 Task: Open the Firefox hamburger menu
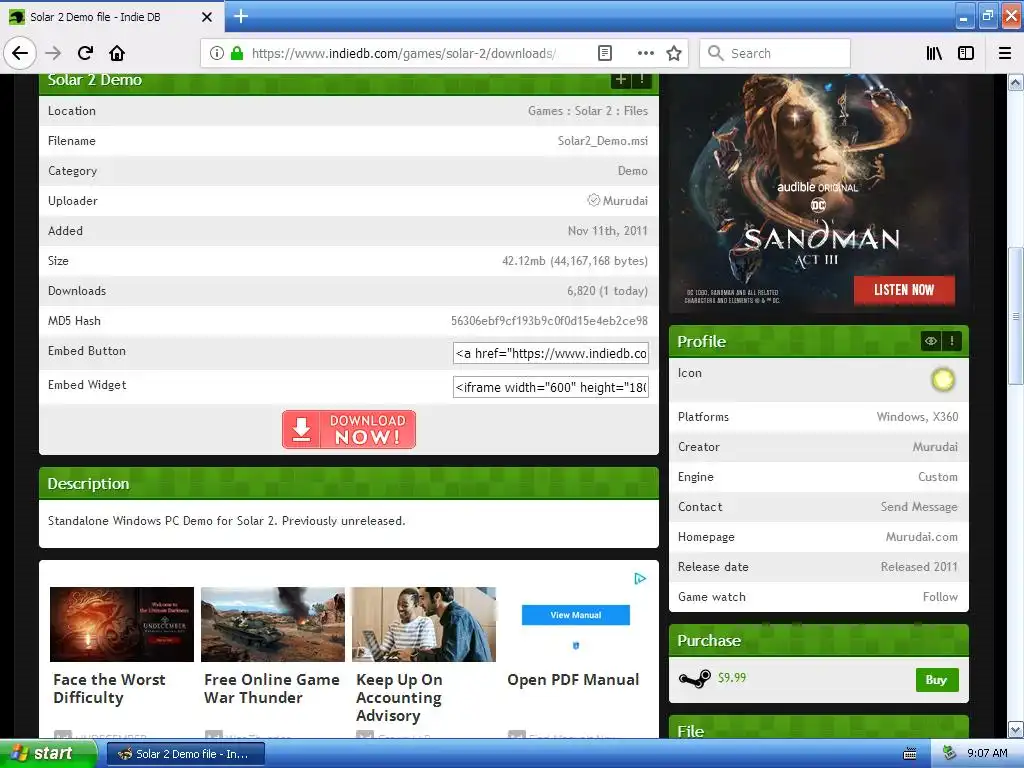[1005, 54]
